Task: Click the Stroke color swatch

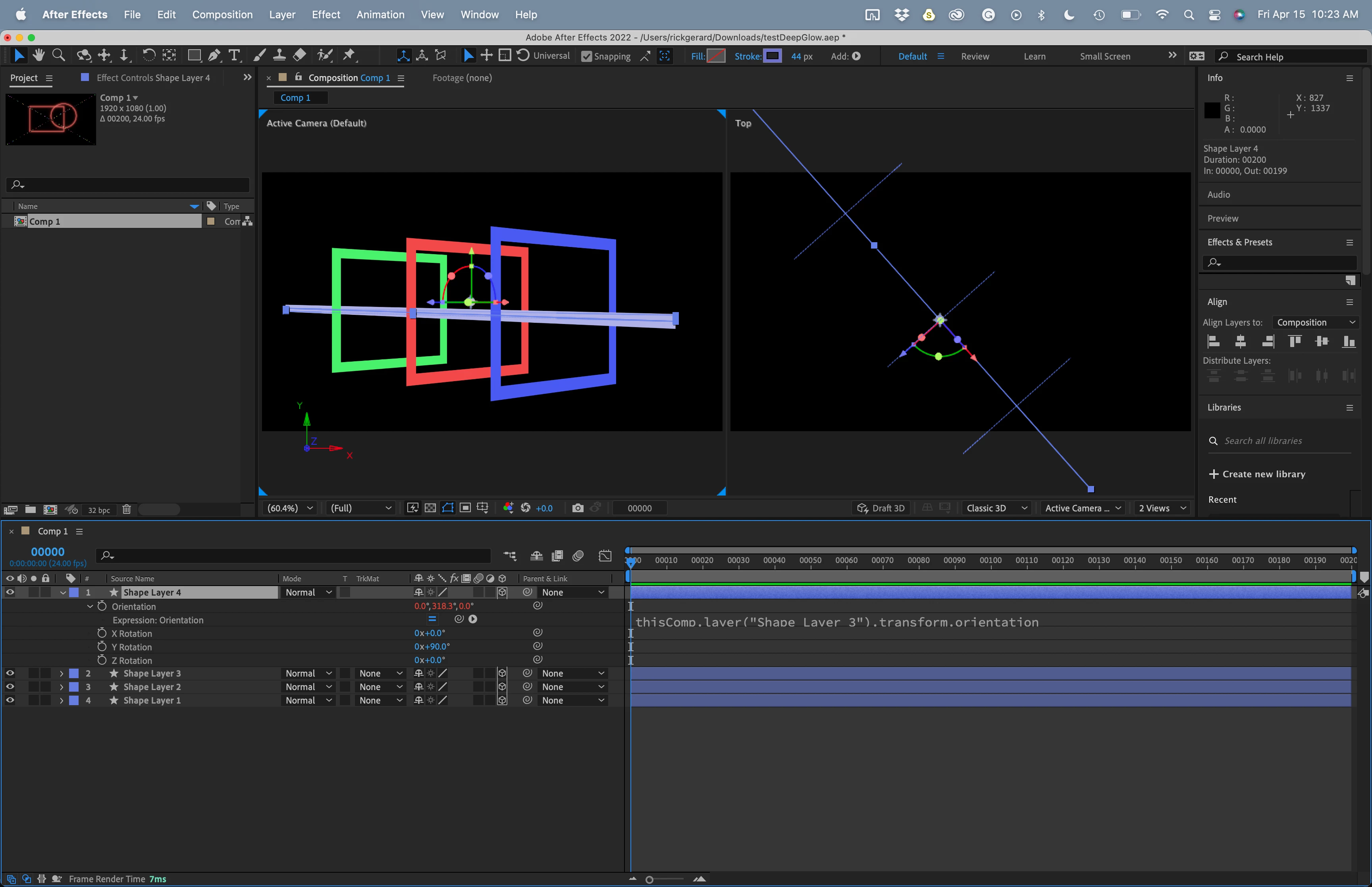Action: (x=772, y=56)
